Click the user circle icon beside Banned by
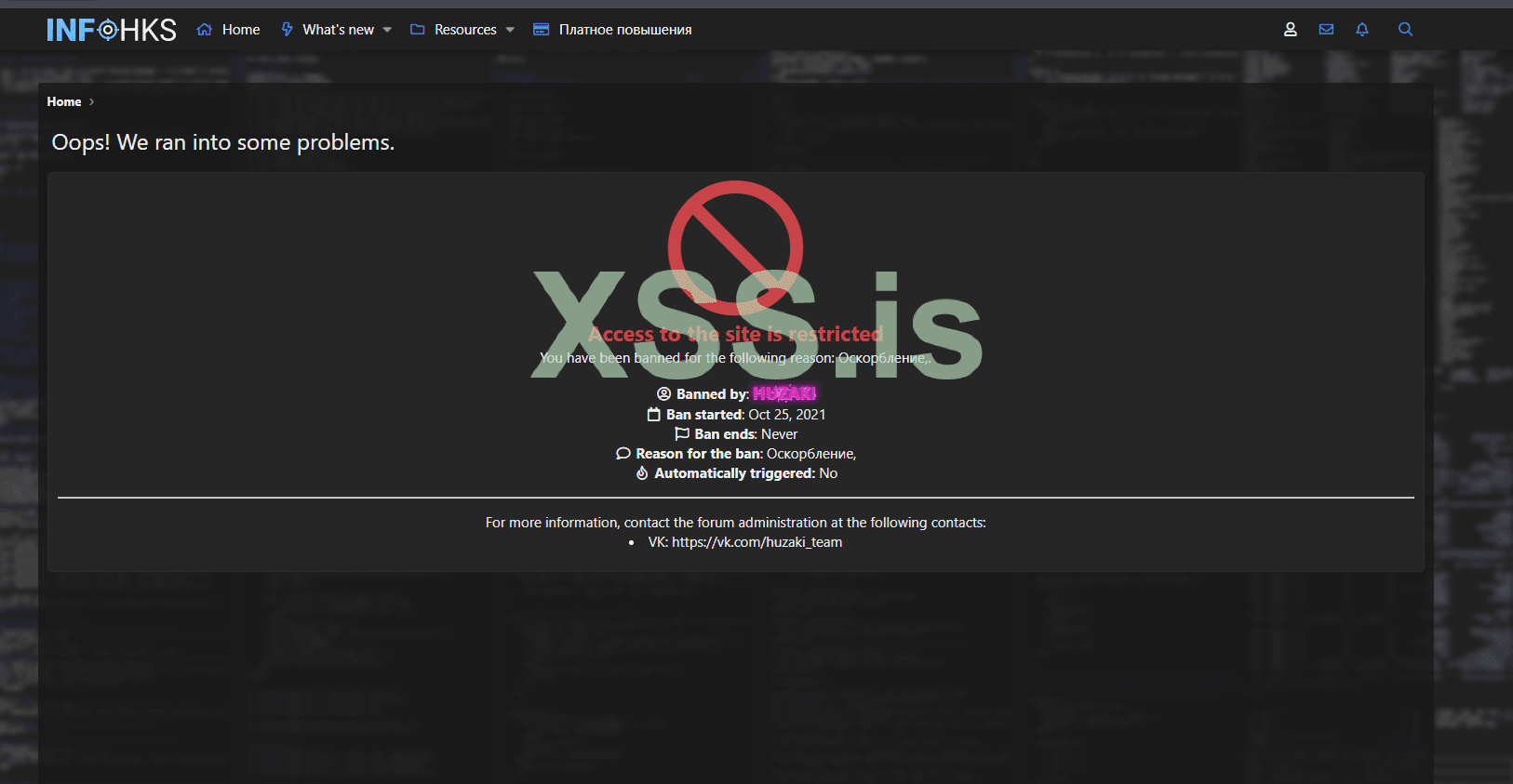The height and width of the screenshot is (784, 1513). click(x=664, y=394)
